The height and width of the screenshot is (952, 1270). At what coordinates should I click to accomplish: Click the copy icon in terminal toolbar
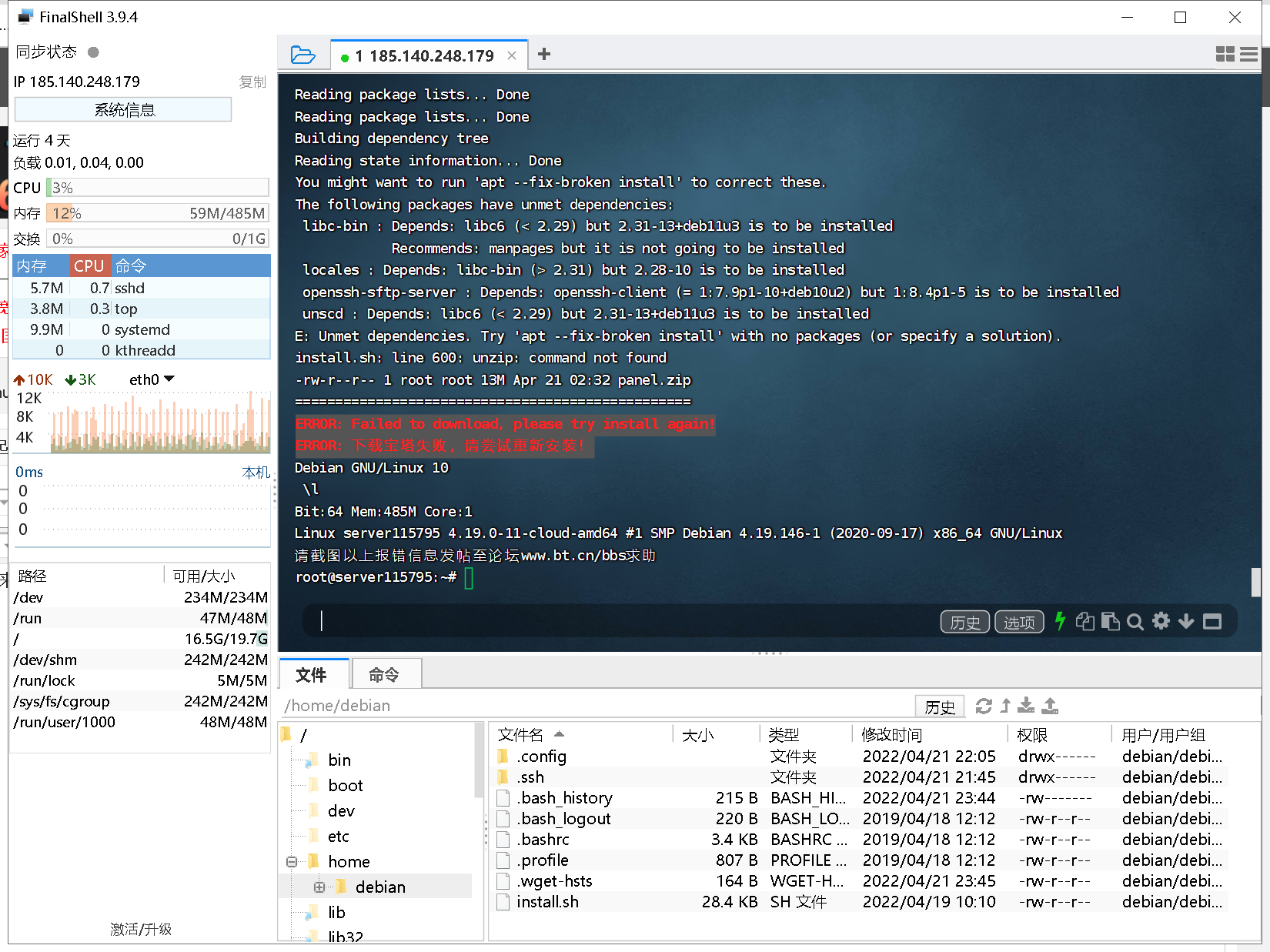coord(1085,621)
